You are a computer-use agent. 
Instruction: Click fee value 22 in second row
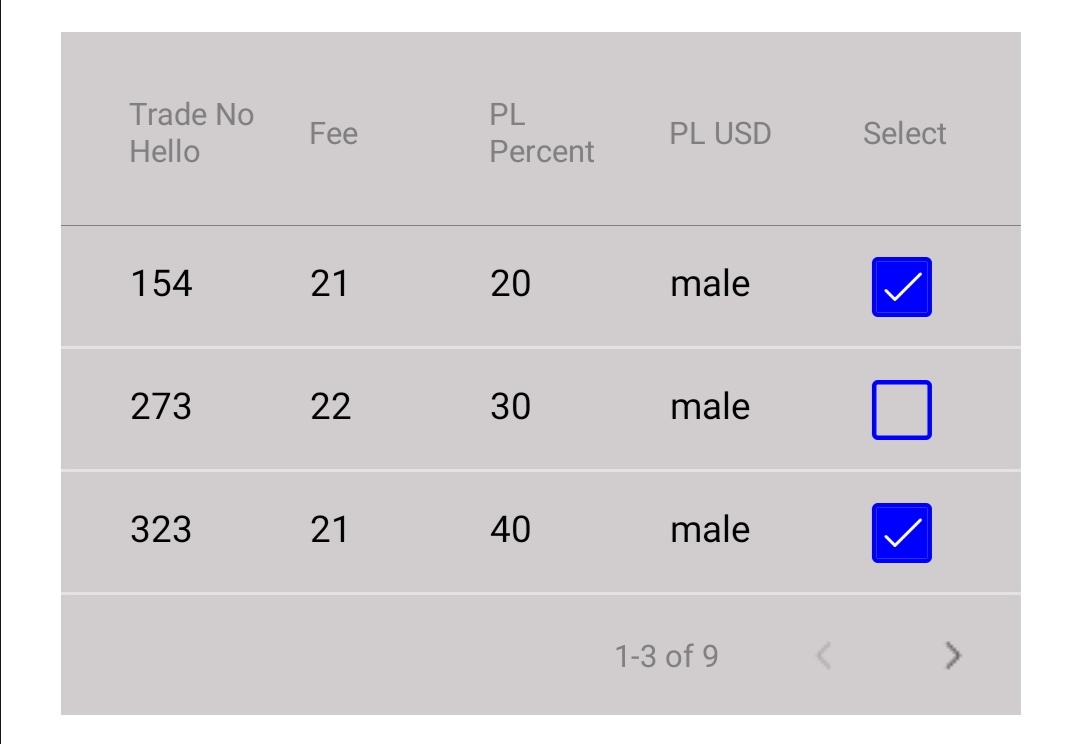pos(330,407)
